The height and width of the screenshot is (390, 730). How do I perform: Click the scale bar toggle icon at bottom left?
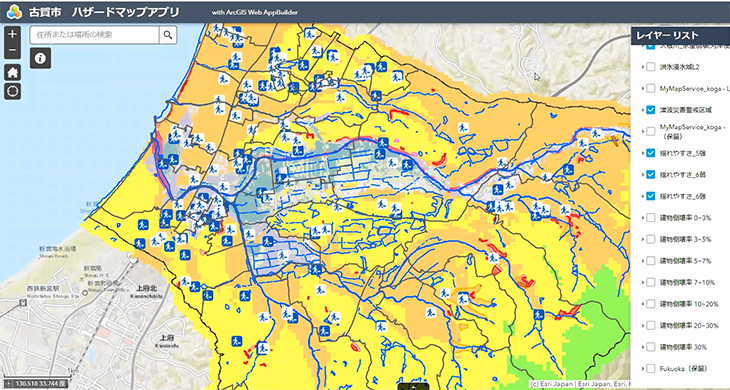8,383
